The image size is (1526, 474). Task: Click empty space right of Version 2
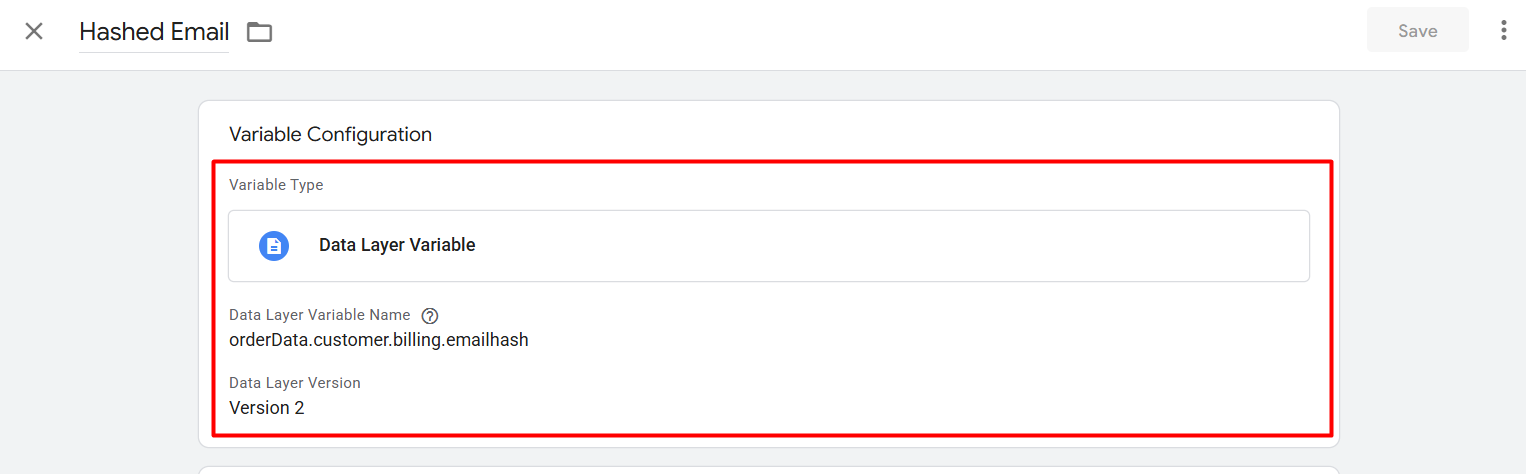pos(800,408)
